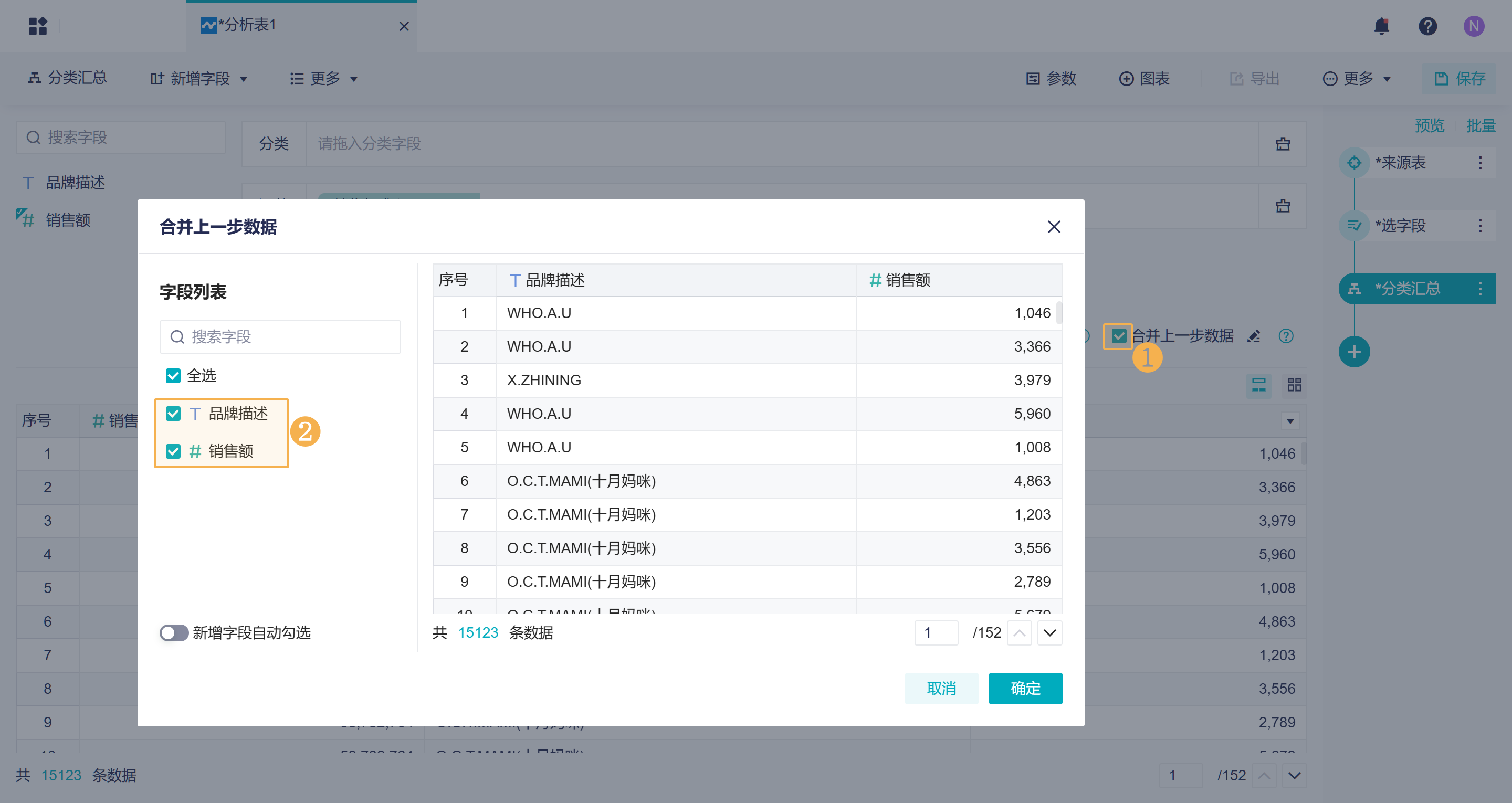Click the notification bell icon
Viewport: 1512px width, 803px height.
click(x=1382, y=26)
